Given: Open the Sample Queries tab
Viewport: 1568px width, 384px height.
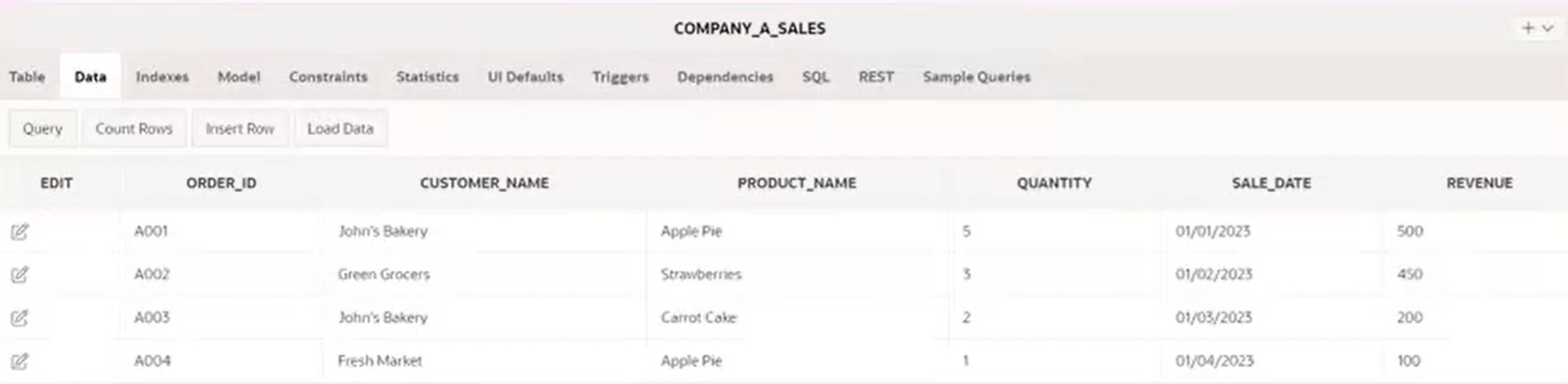Looking at the screenshot, I should [977, 76].
